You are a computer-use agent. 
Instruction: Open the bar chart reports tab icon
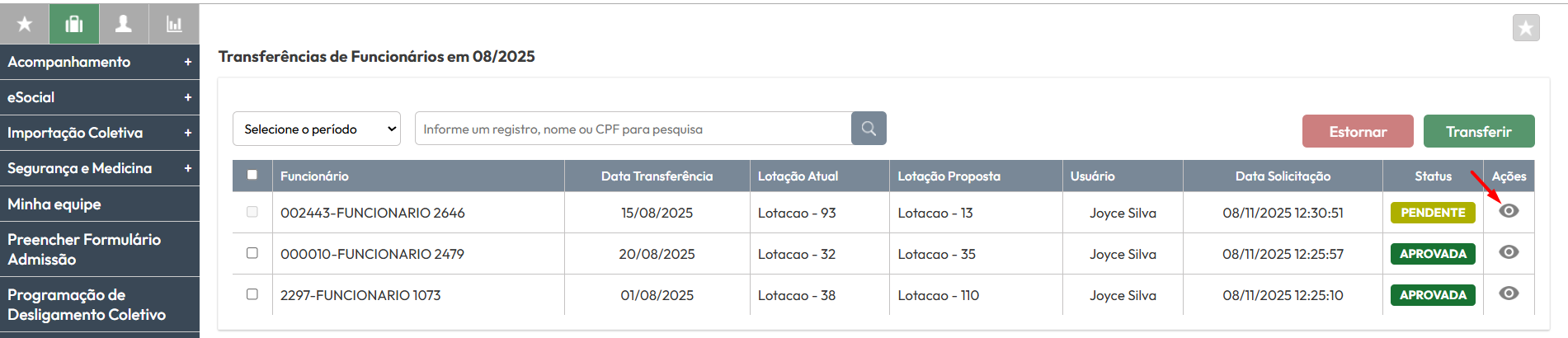pyautogui.click(x=174, y=24)
